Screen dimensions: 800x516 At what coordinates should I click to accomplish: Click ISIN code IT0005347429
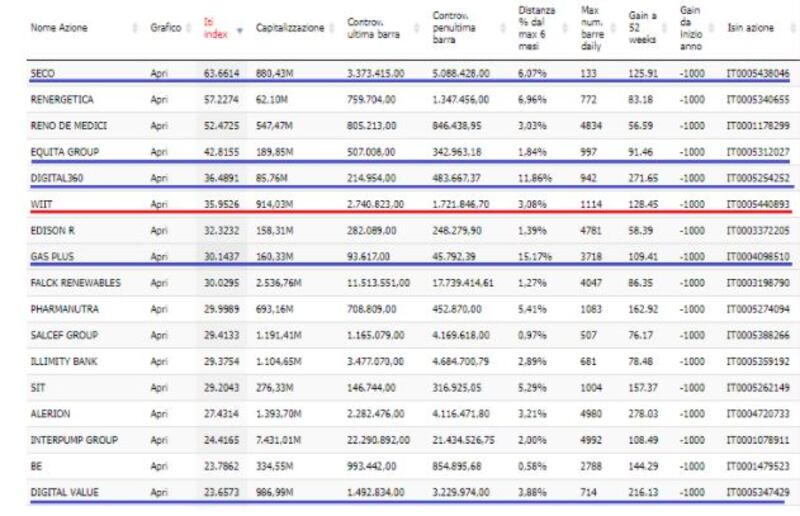758,493
